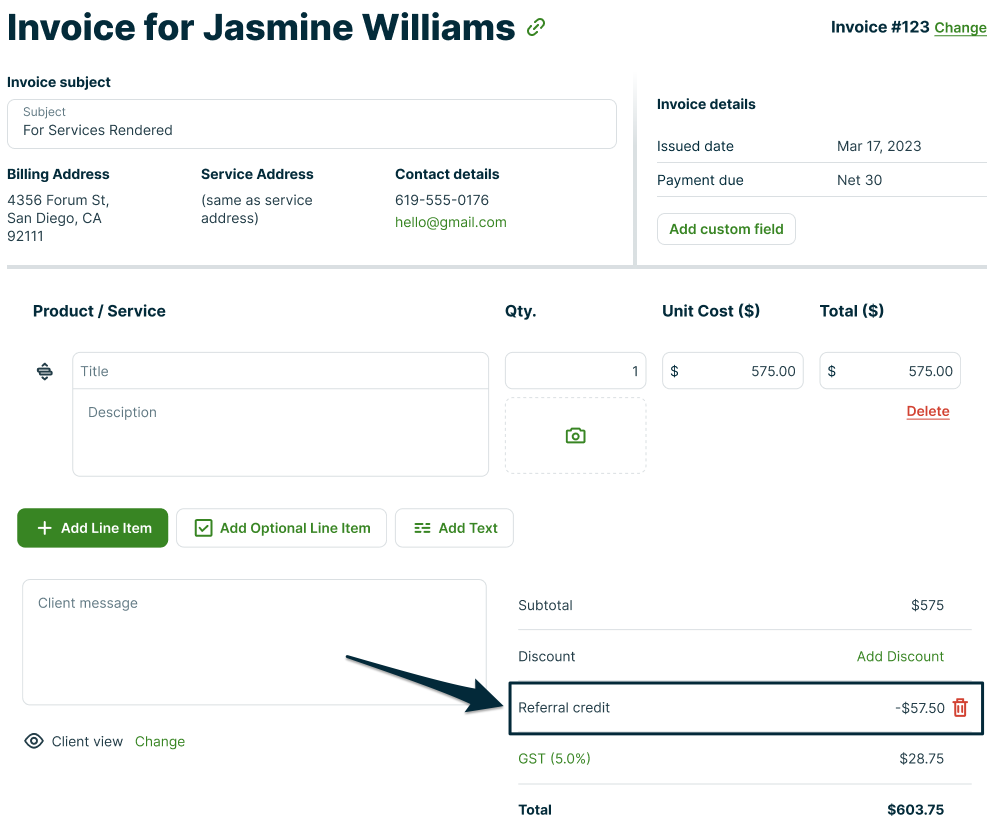Click the line item description text area
This screenshot has height=829, width=1002.
pyautogui.click(x=280, y=433)
